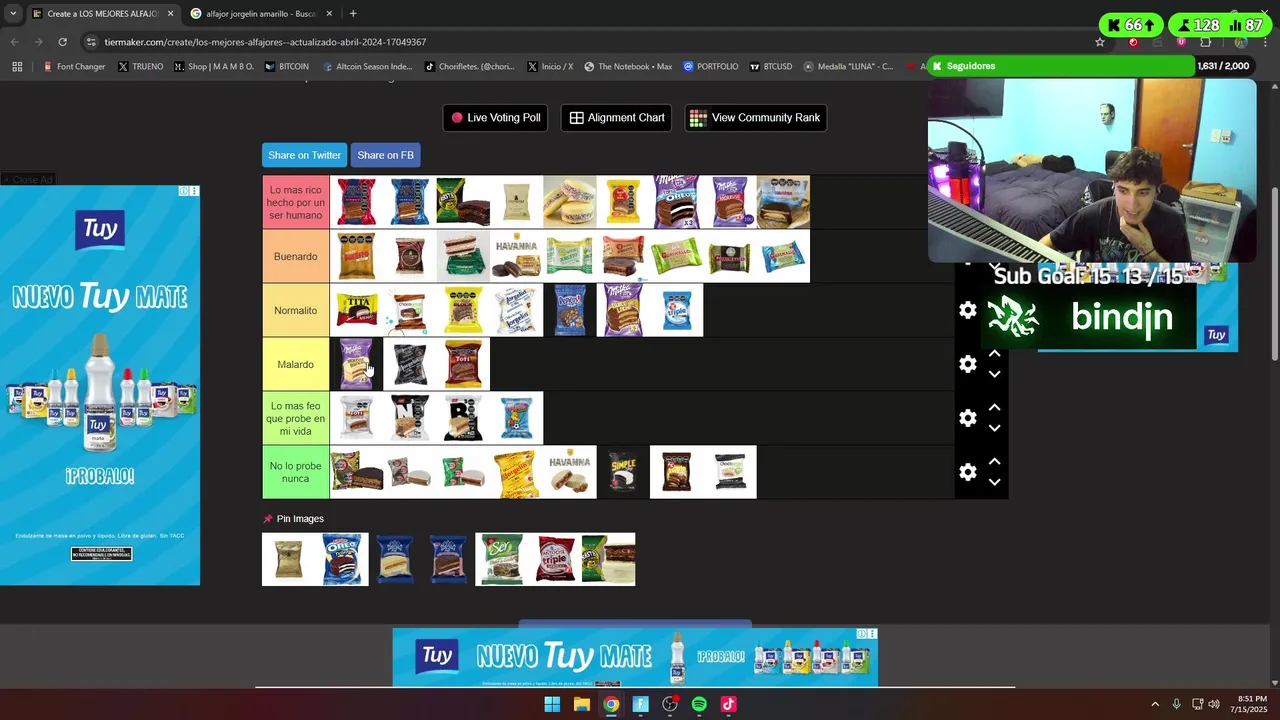Reload the tiermaker page
1280x720 pixels.
point(62,42)
